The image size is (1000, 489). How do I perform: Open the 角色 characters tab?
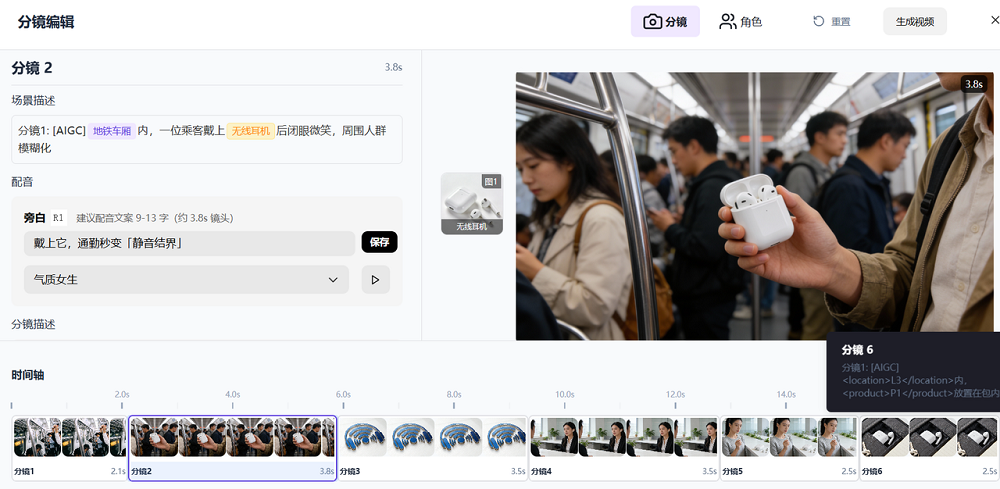point(740,21)
